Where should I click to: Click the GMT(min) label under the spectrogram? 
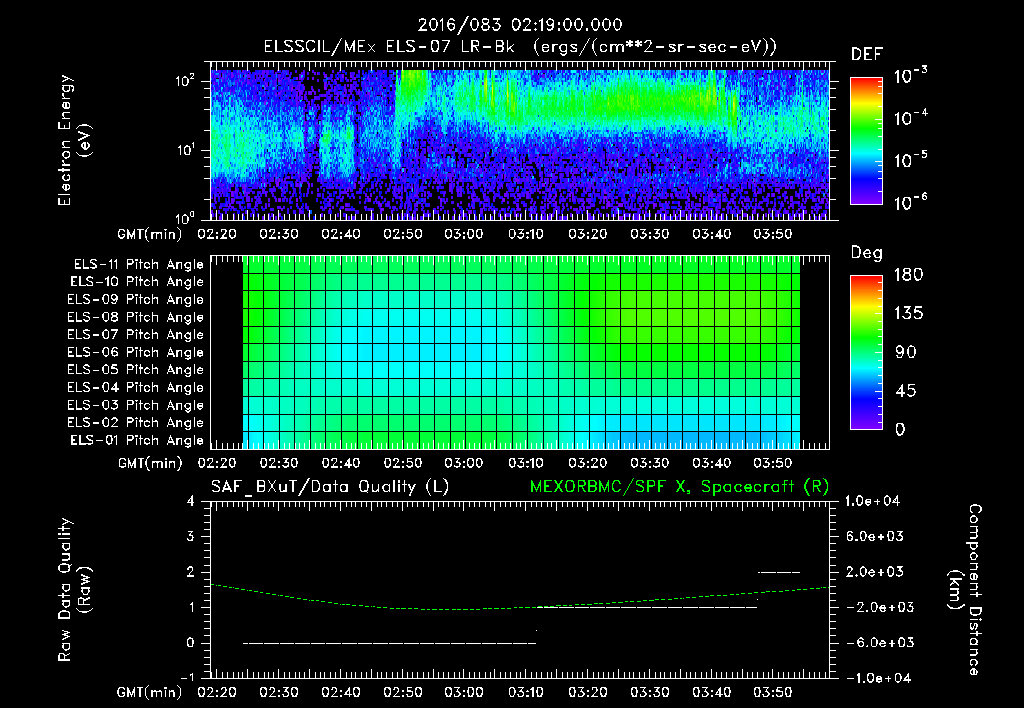tap(150, 234)
